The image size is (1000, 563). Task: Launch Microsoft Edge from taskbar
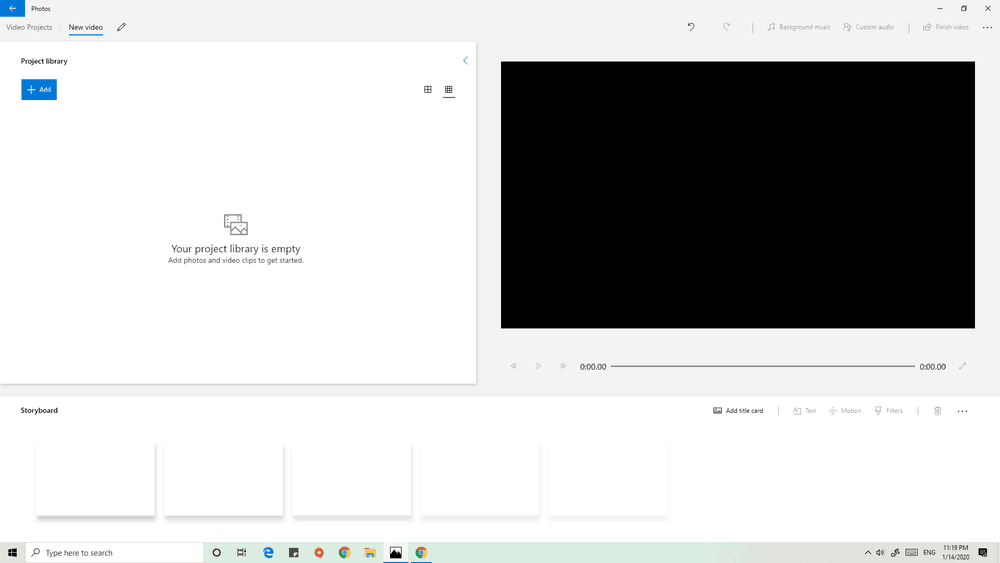coord(268,553)
